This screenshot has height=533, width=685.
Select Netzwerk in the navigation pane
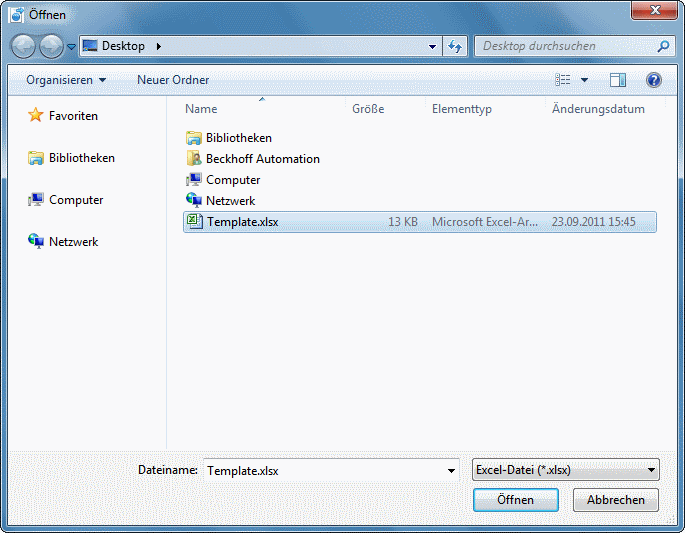(x=73, y=242)
